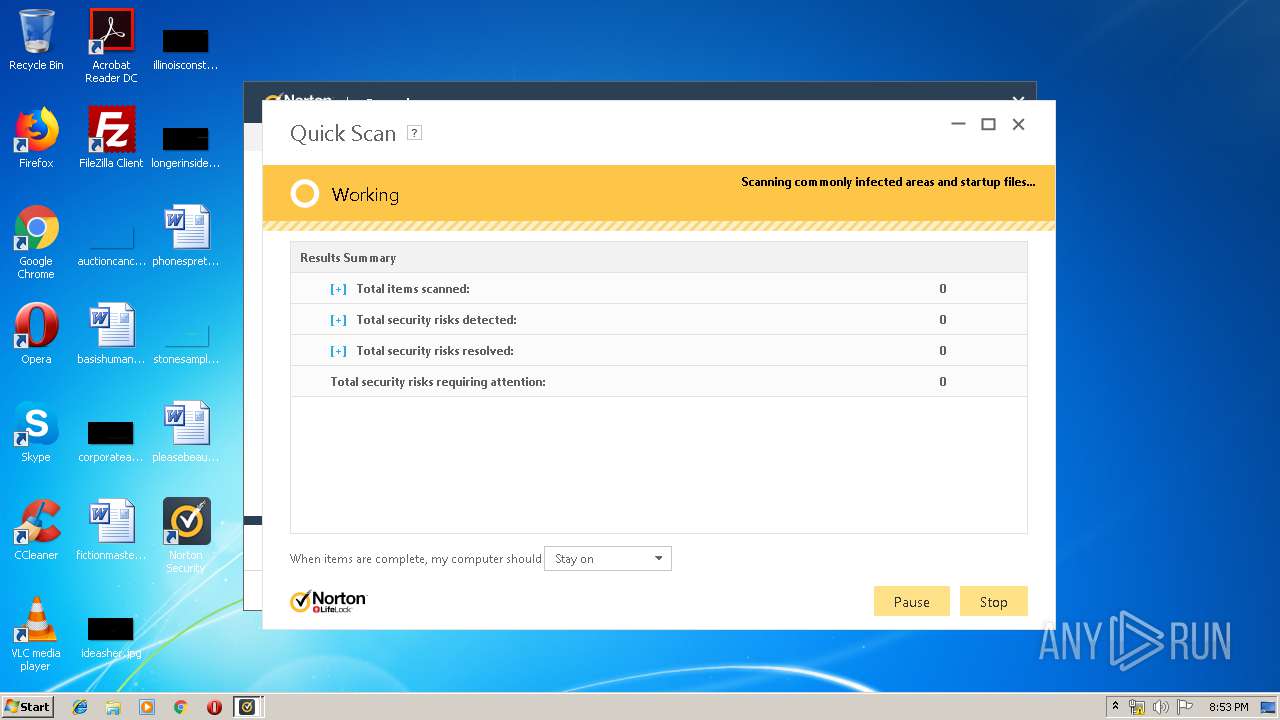This screenshot has height=720, width=1280.
Task: Select the pleasebeau... Word document
Action: click(186, 432)
